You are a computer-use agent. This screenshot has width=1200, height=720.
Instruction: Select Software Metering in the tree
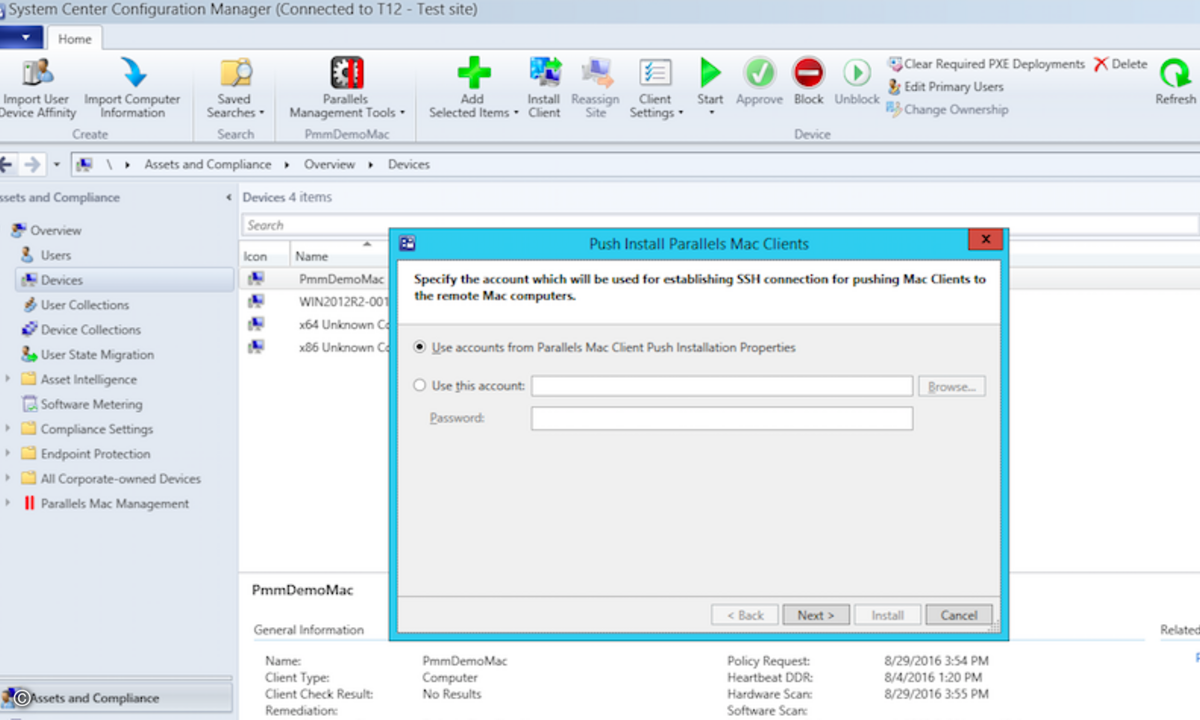(x=92, y=405)
